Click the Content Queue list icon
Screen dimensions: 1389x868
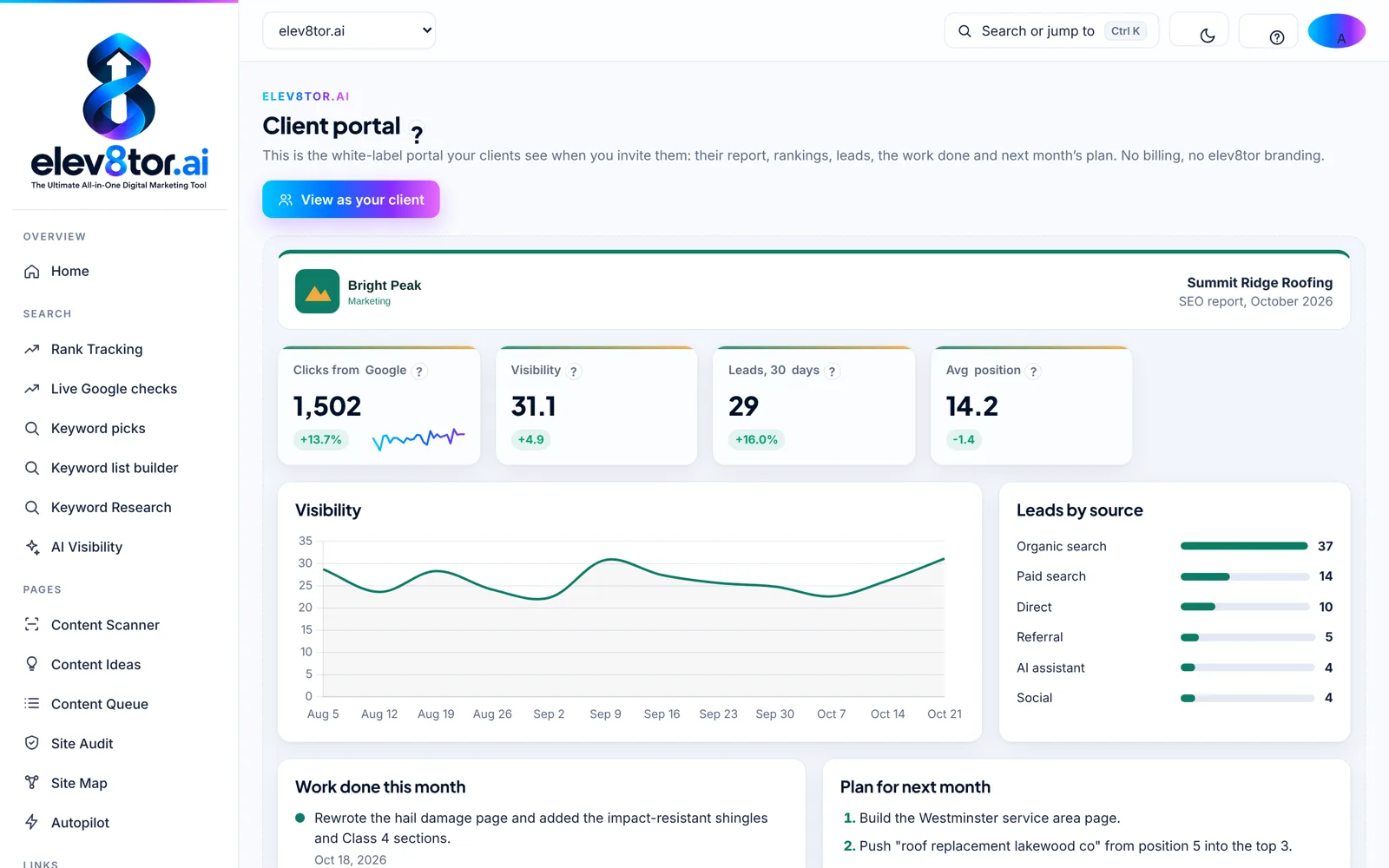click(x=32, y=704)
